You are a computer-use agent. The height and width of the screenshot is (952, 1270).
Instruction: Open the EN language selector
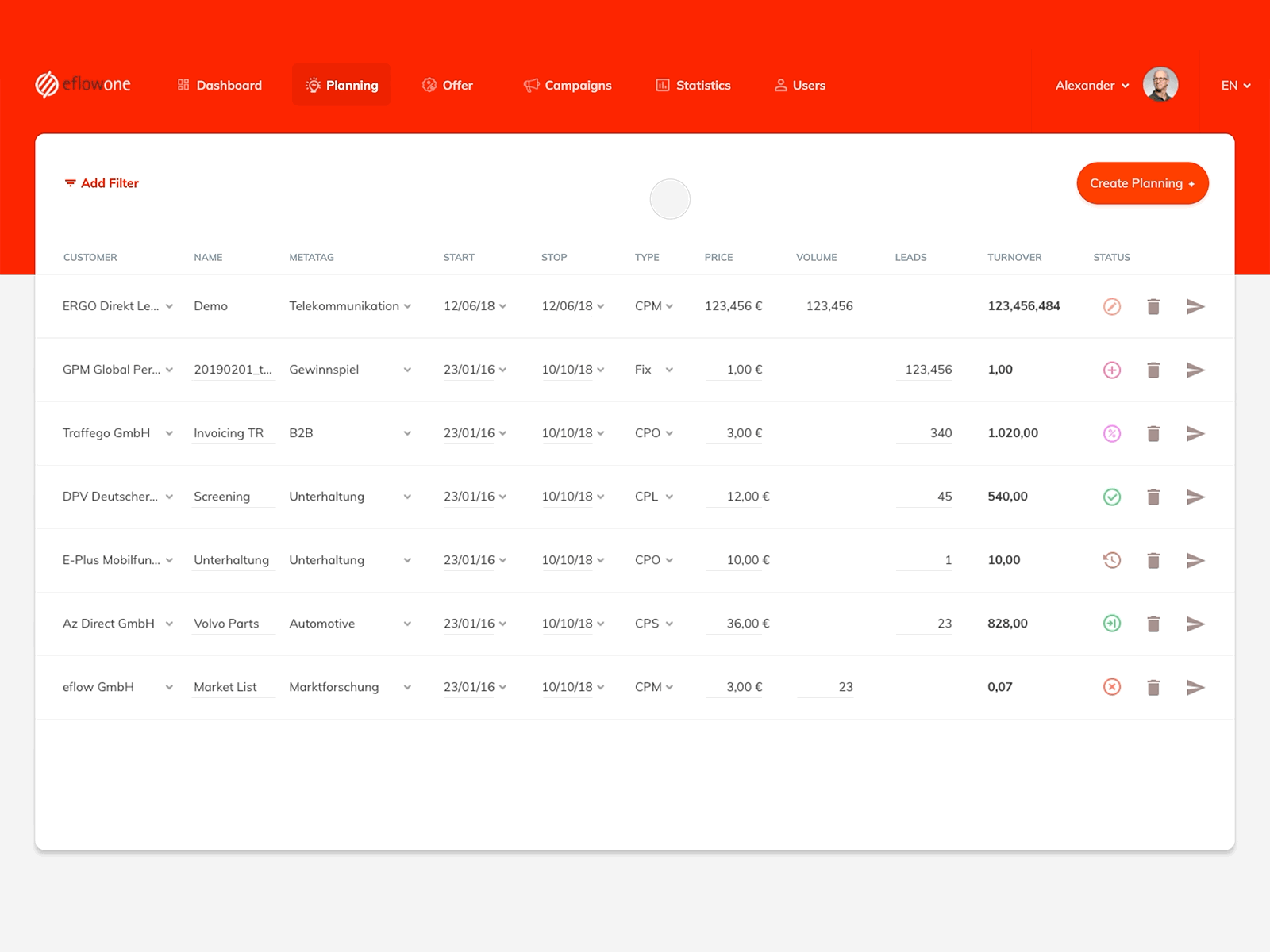[x=1233, y=85]
